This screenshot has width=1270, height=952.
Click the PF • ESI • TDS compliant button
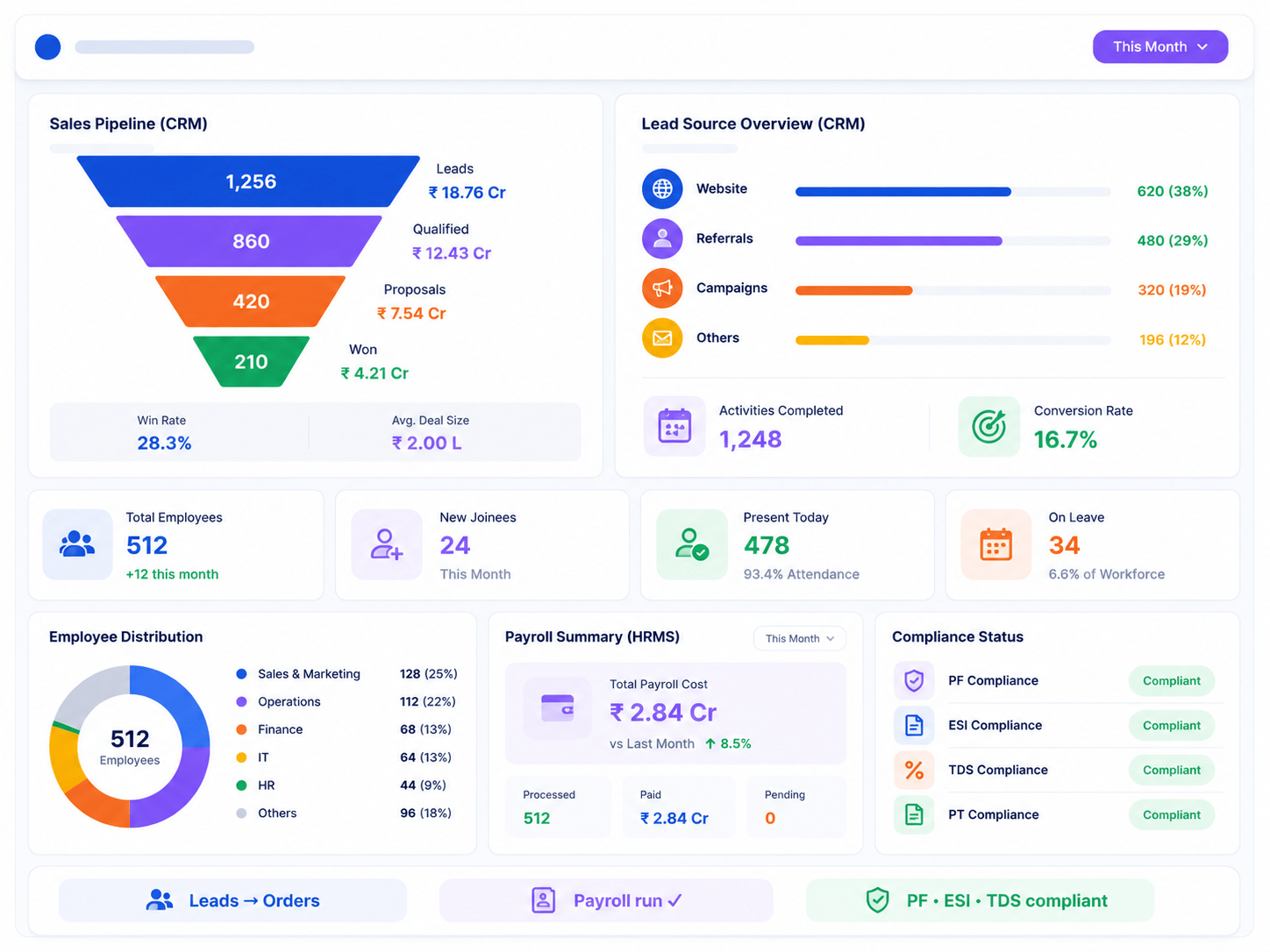(980, 900)
